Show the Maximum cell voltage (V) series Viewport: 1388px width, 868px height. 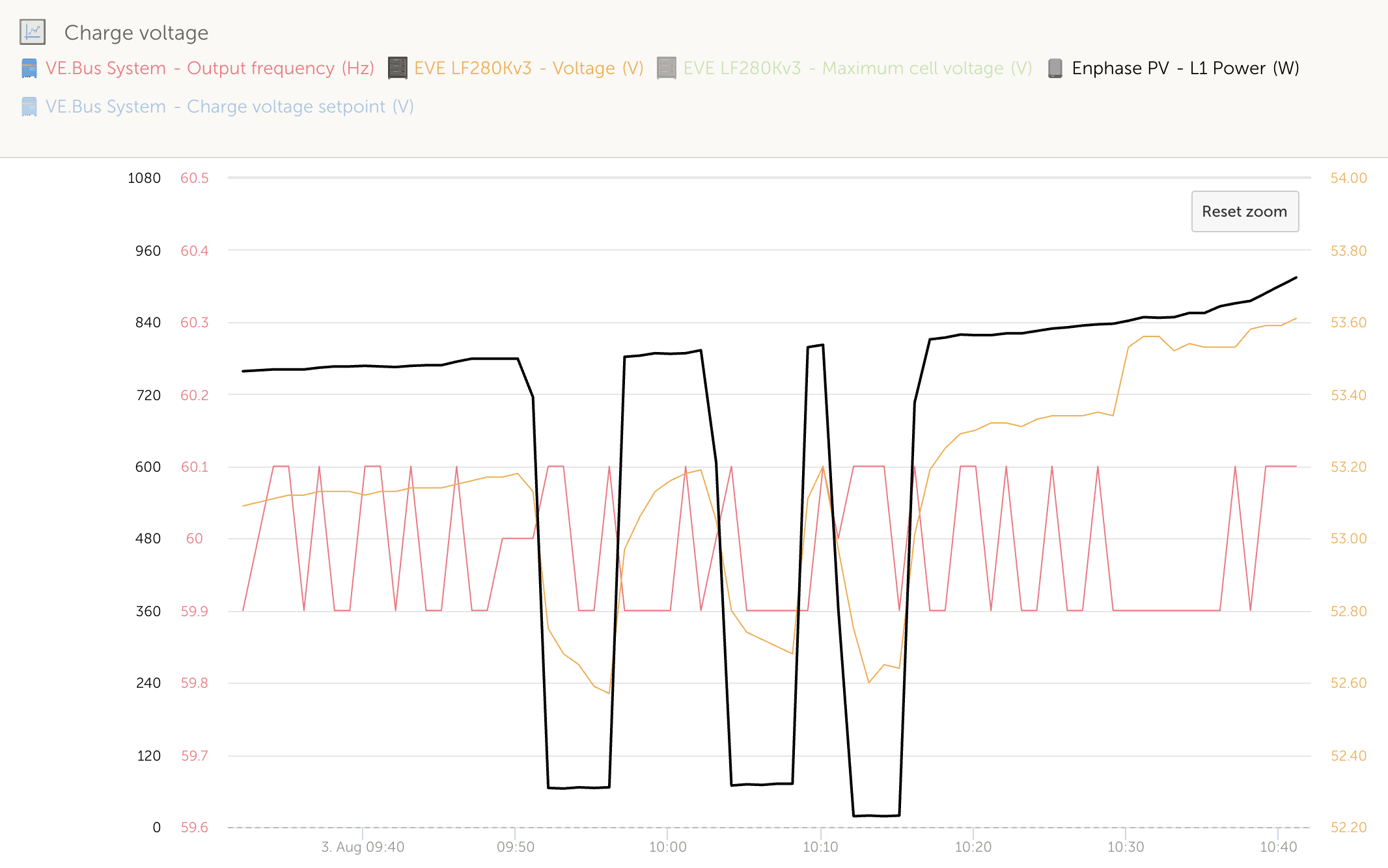[857, 68]
